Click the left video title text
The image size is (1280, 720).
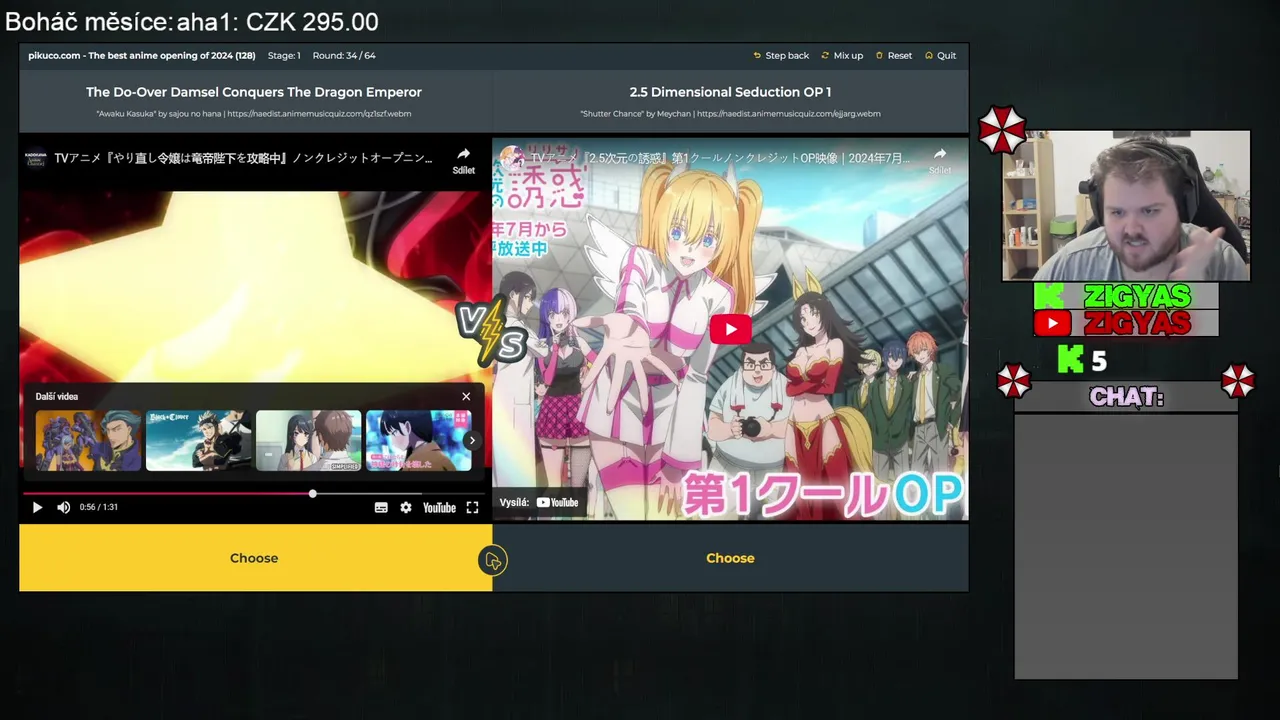(243, 158)
